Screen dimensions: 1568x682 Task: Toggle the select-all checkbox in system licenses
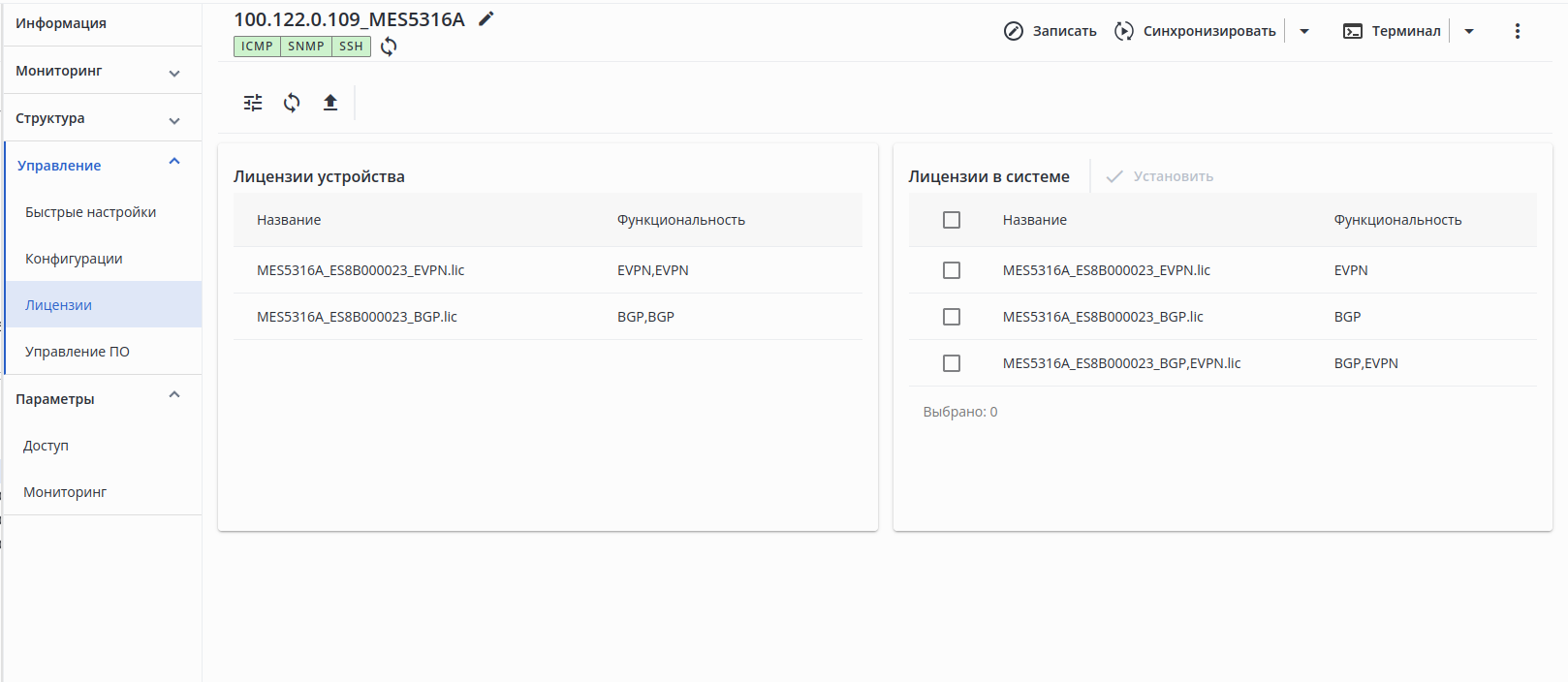pyautogui.click(x=952, y=220)
